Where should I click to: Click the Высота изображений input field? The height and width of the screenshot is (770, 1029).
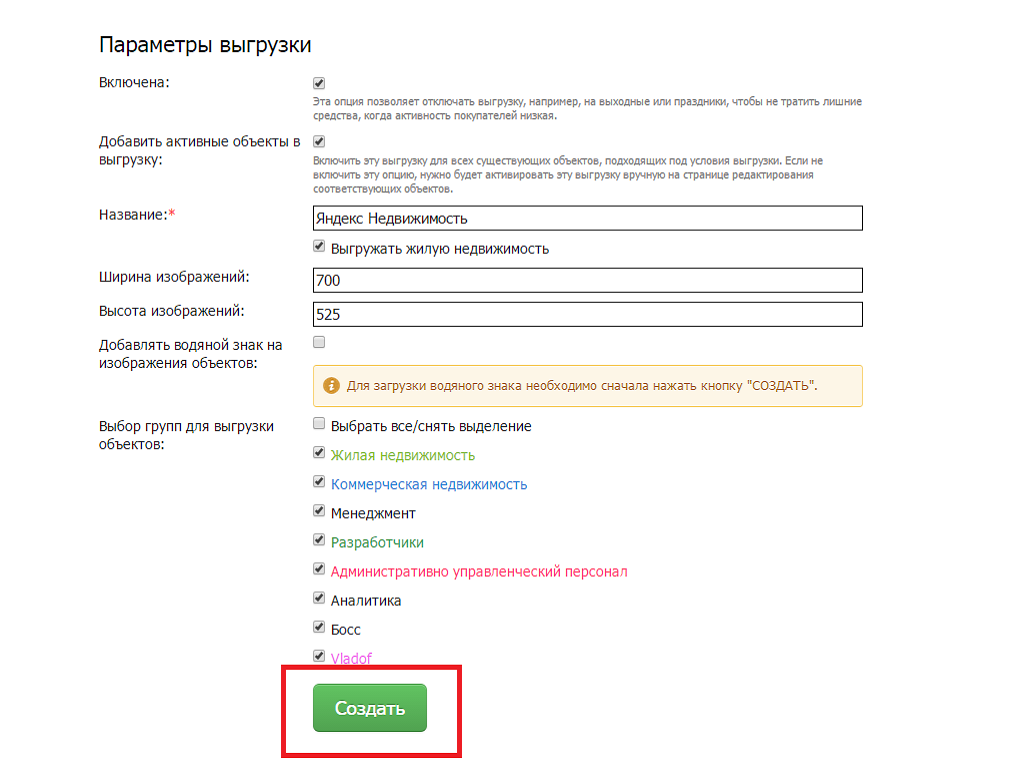point(587,314)
